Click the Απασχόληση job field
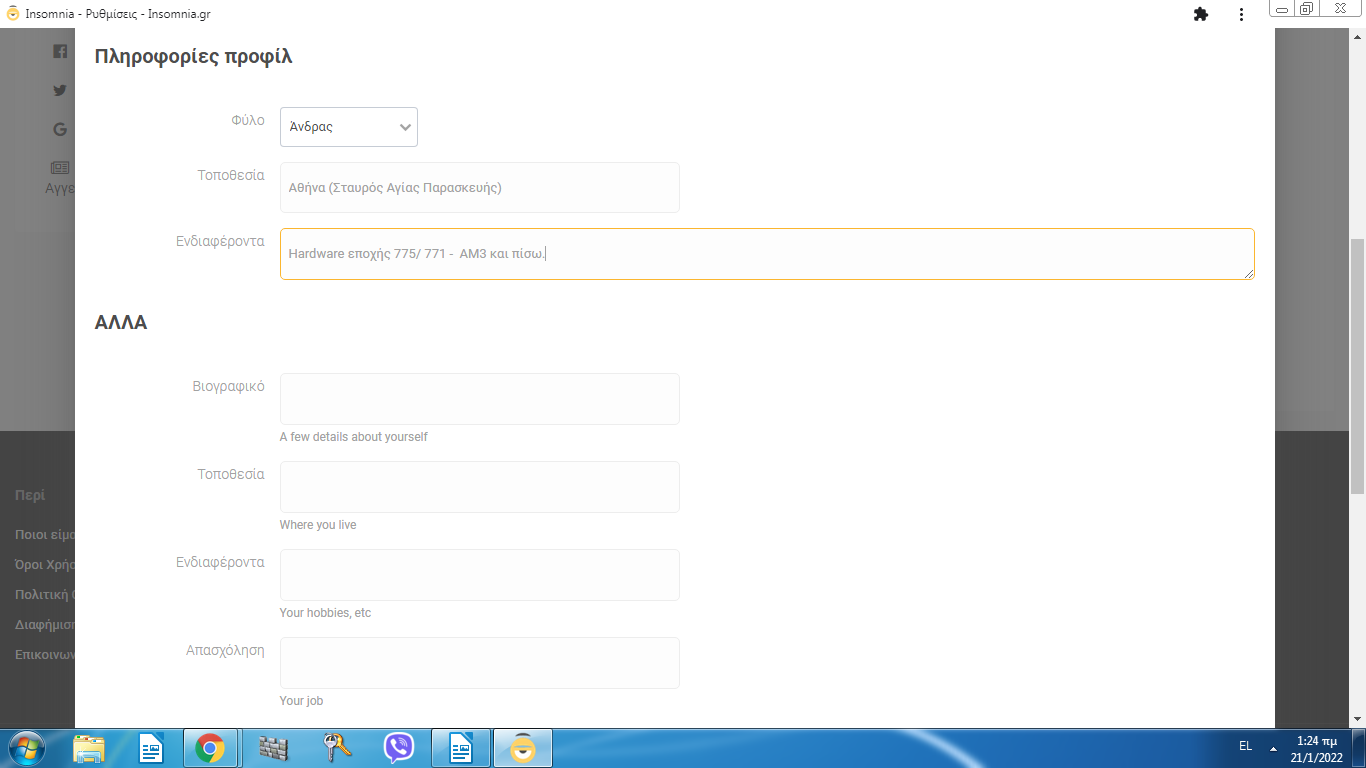1366x768 pixels. point(480,663)
